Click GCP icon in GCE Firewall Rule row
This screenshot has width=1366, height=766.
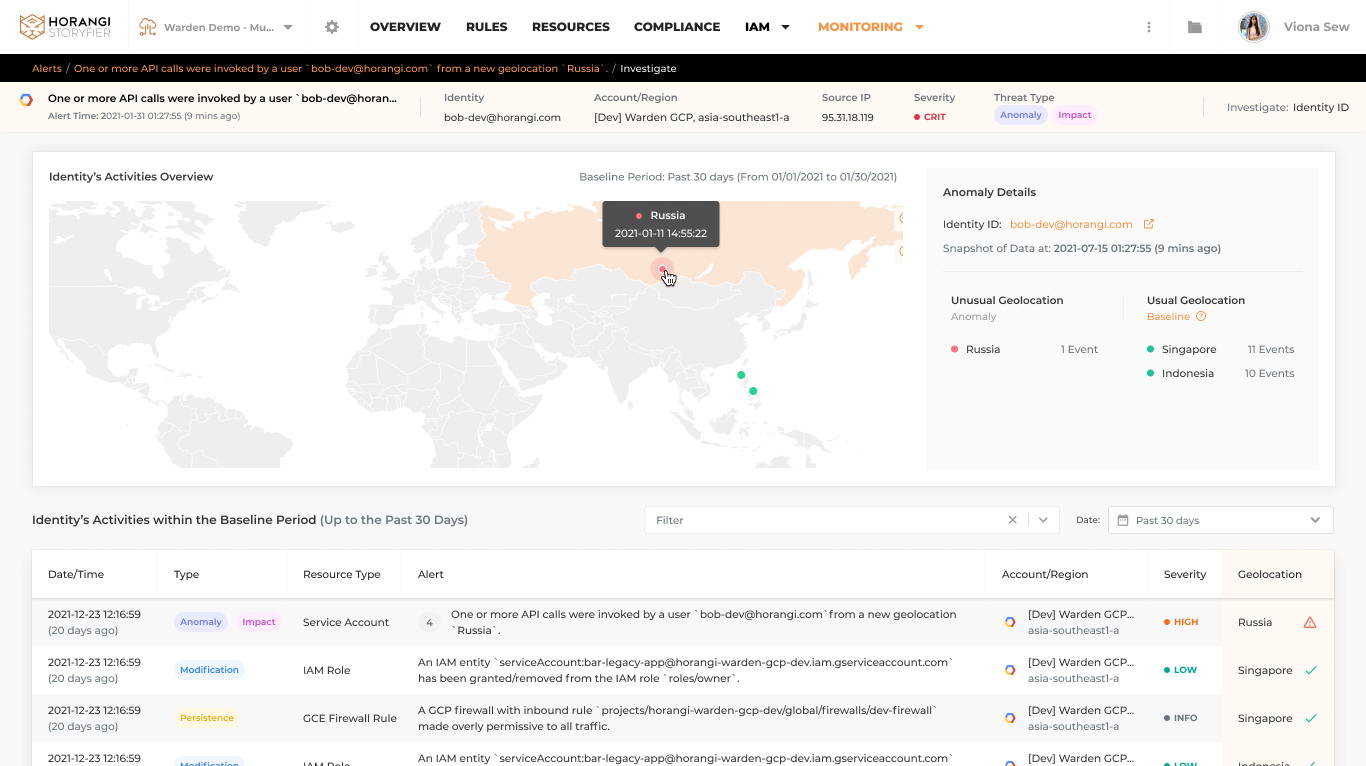tap(1010, 718)
